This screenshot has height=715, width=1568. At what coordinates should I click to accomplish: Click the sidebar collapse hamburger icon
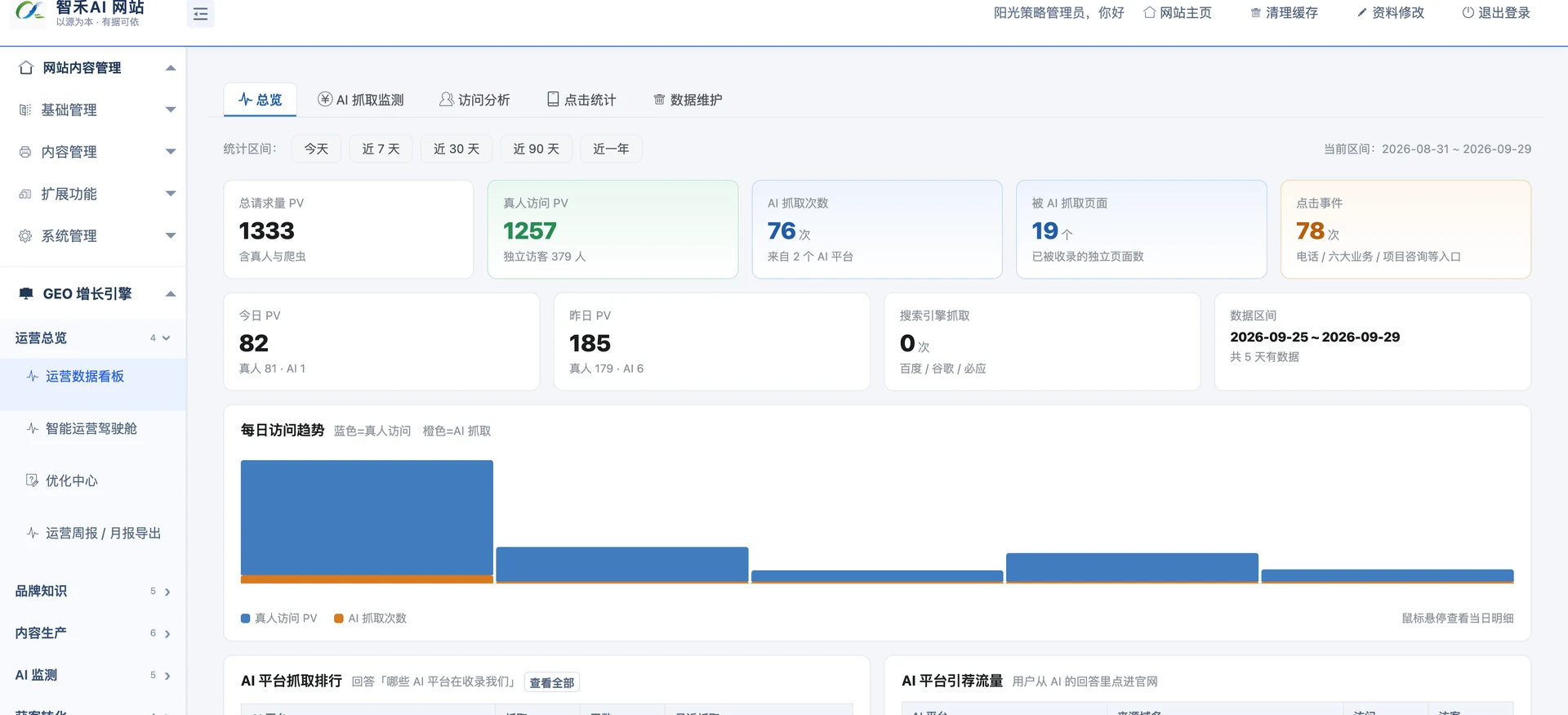point(200,14)
